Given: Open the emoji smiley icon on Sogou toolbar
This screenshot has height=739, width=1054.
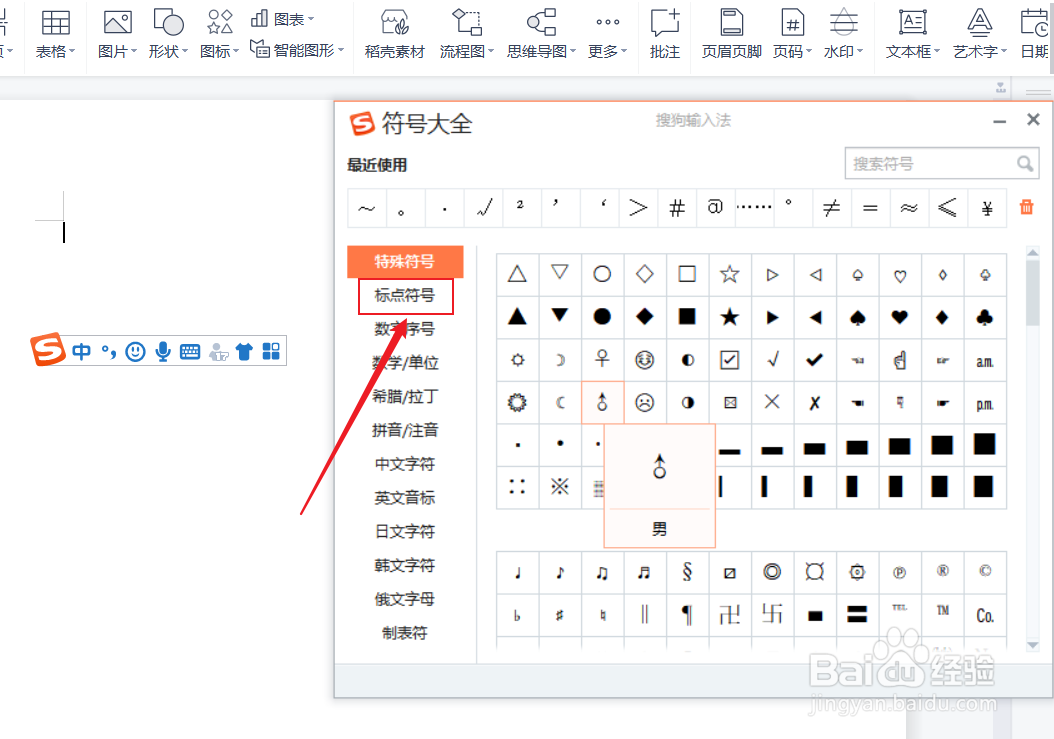Looking at the screenshot, I should (x=135, y=351).
